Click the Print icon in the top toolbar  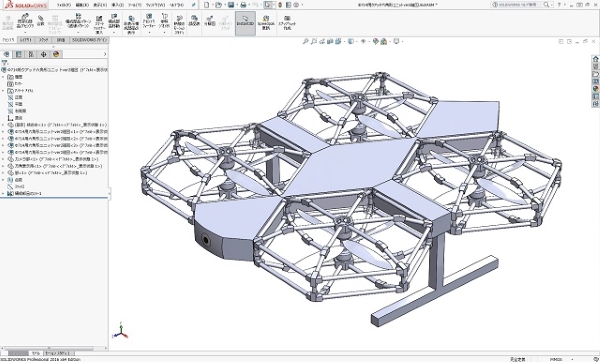243,5
